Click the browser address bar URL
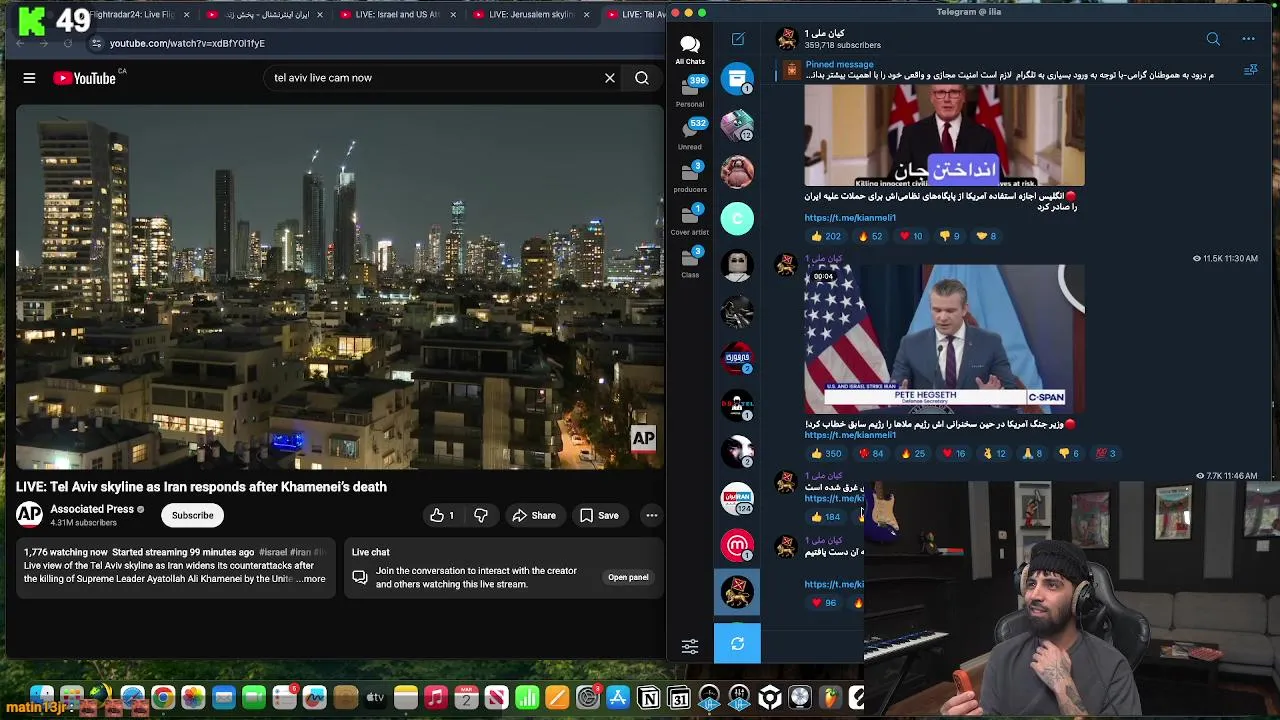Image resolution: width=1280 pixels, height=720 pixels. coord(187,43)
